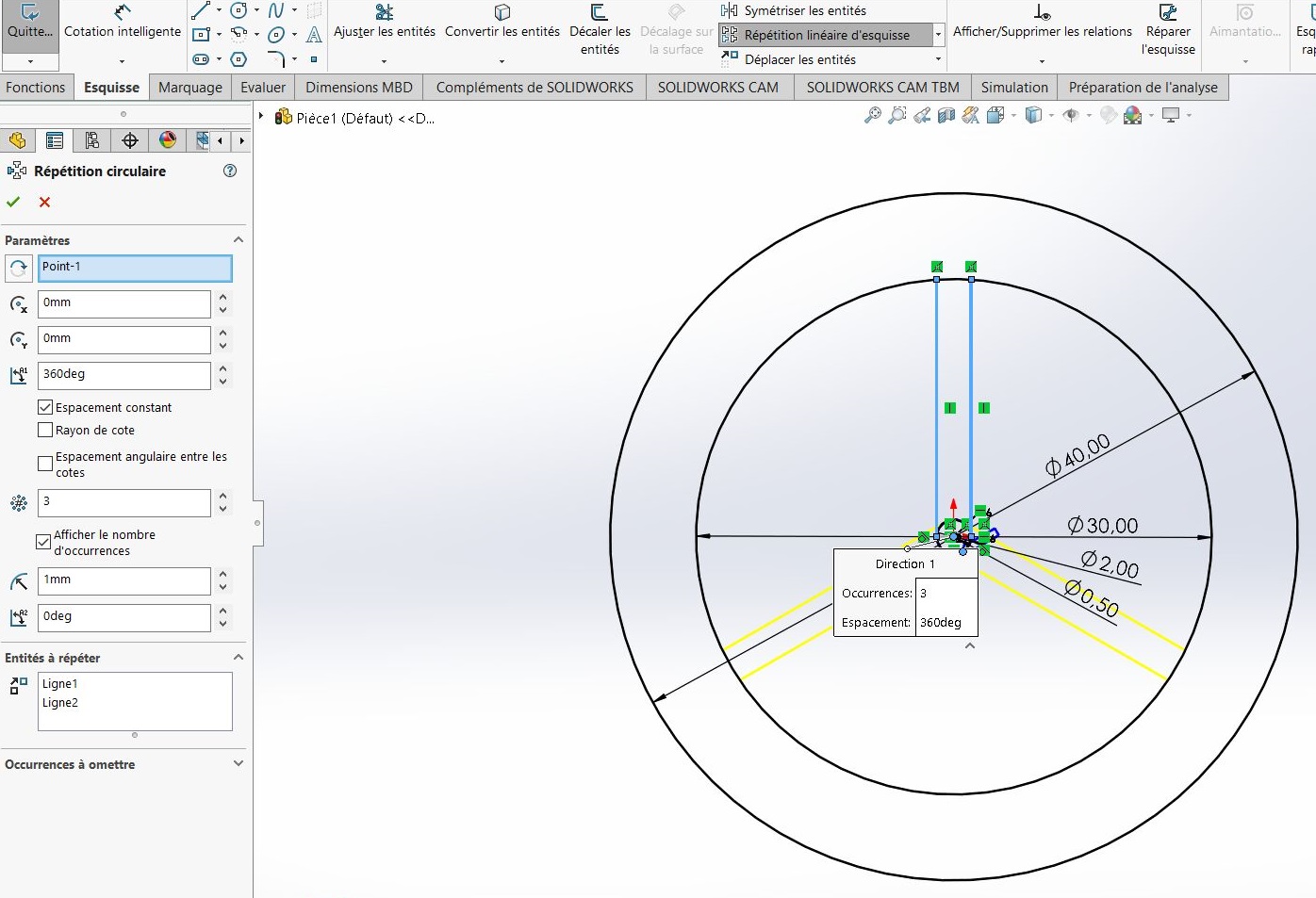Viewport: 1316px width, 898px height.
Task: Switch to the Fonctions tab
Action: tap(36, 88)
